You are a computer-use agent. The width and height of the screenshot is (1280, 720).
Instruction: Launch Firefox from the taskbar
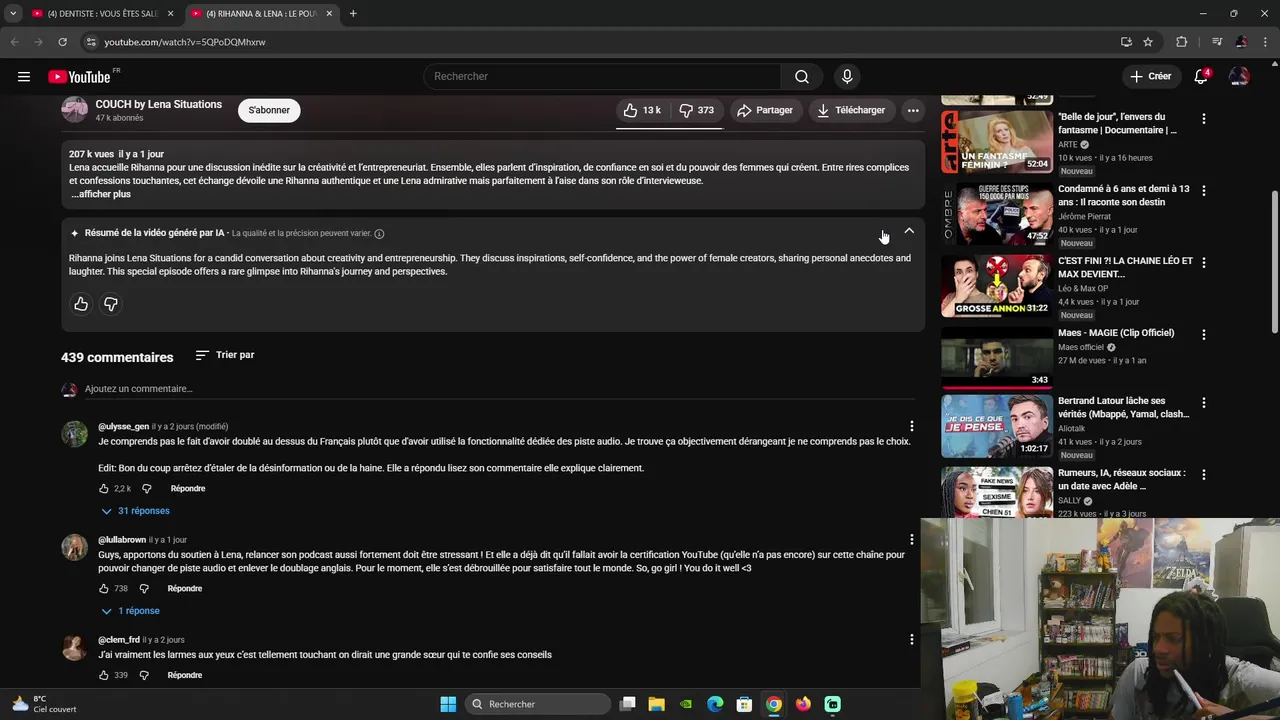(x=803, y=704)
